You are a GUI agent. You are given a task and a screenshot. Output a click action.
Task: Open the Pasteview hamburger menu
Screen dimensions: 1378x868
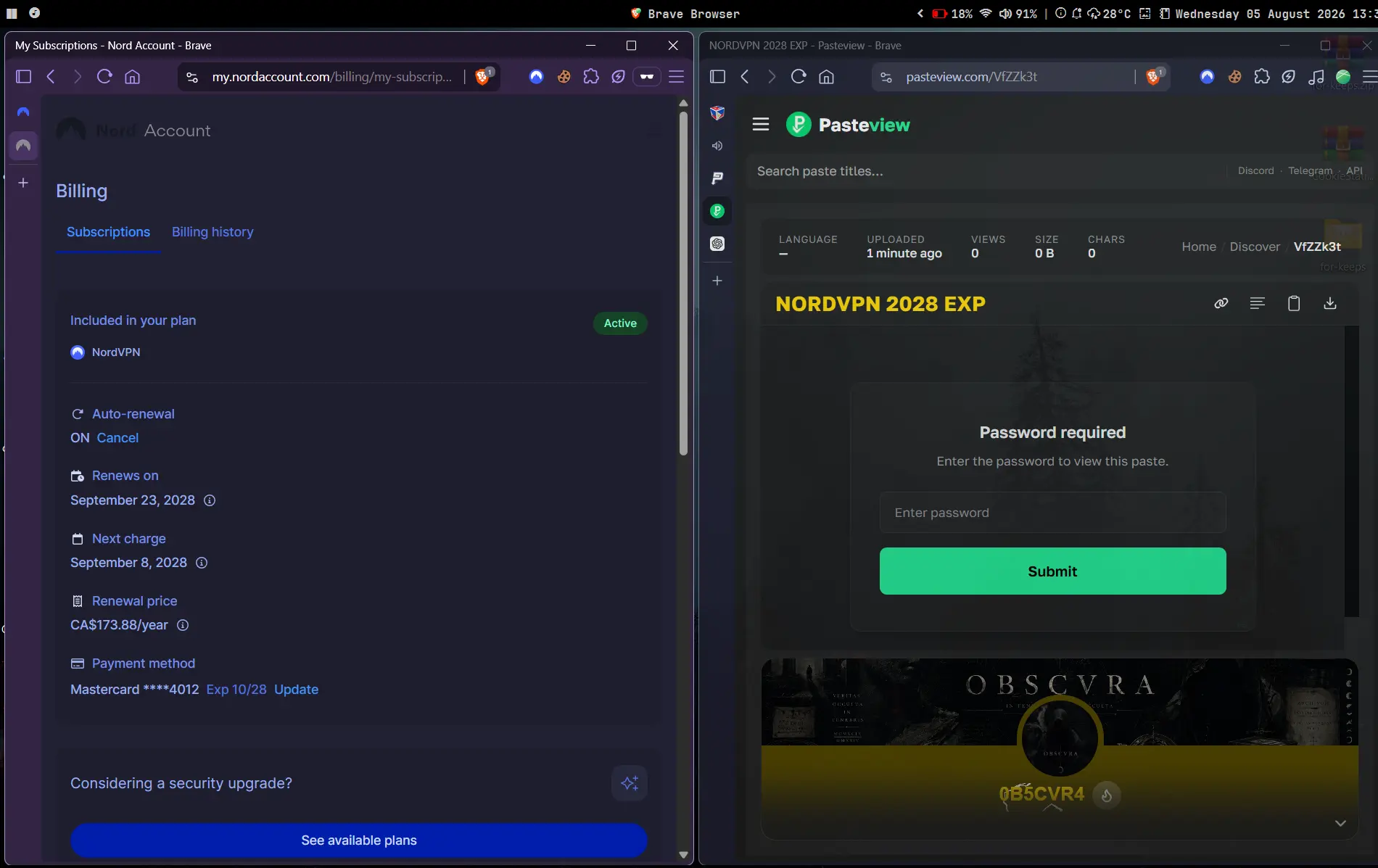[761, 125]
